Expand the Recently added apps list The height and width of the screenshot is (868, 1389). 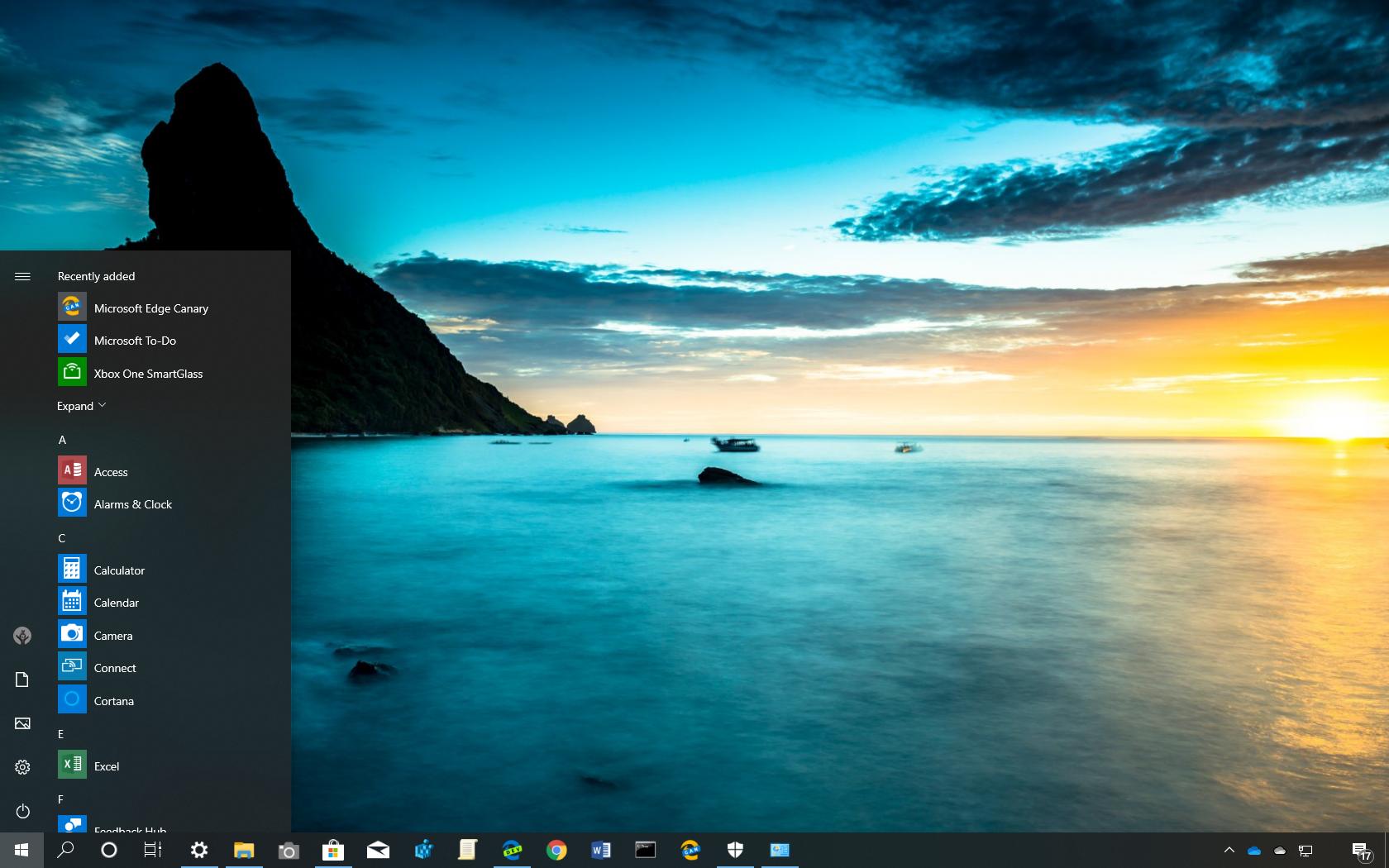click(x=81, y=405)
